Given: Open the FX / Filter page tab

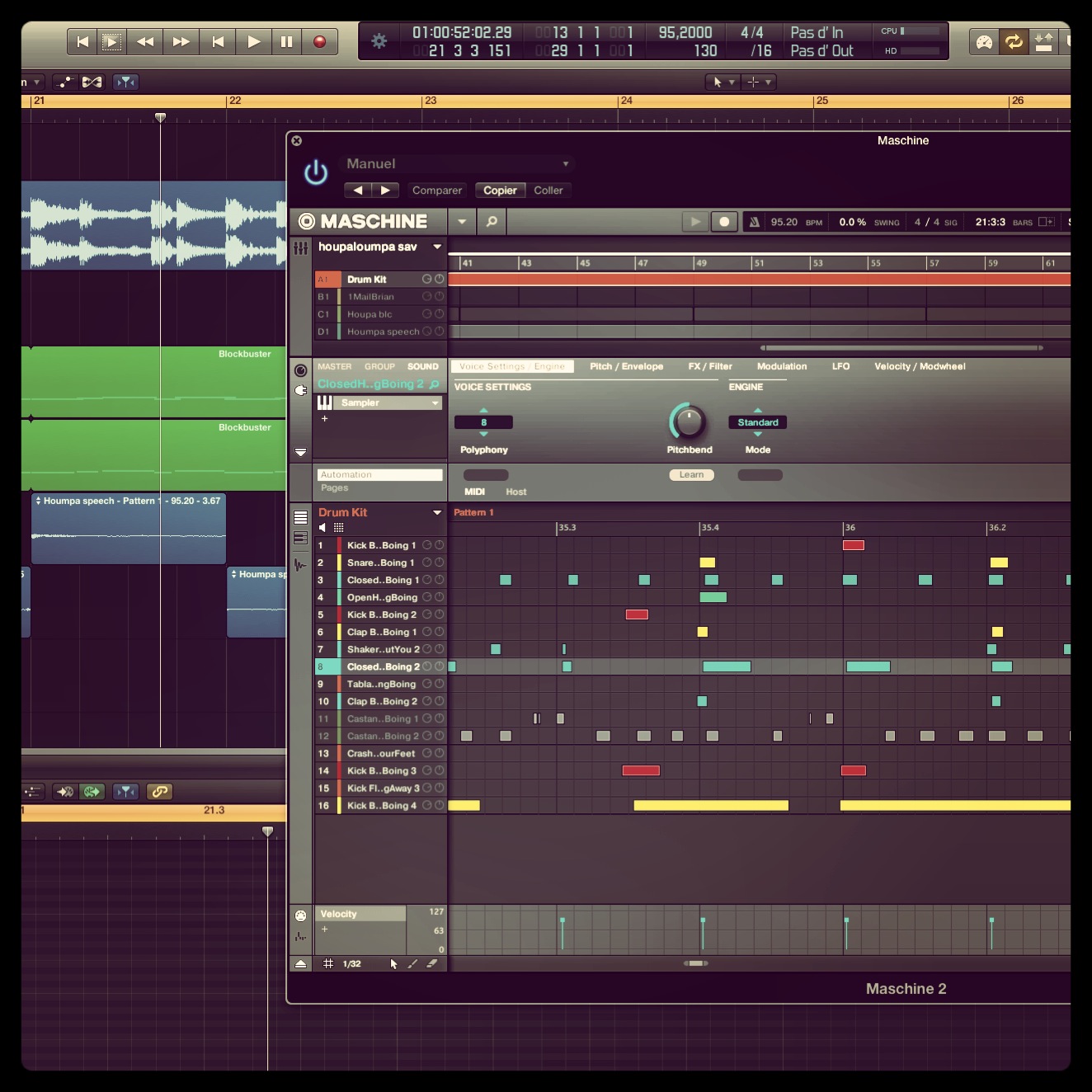Looking at the screenshot, I should [x=710, y=367].
